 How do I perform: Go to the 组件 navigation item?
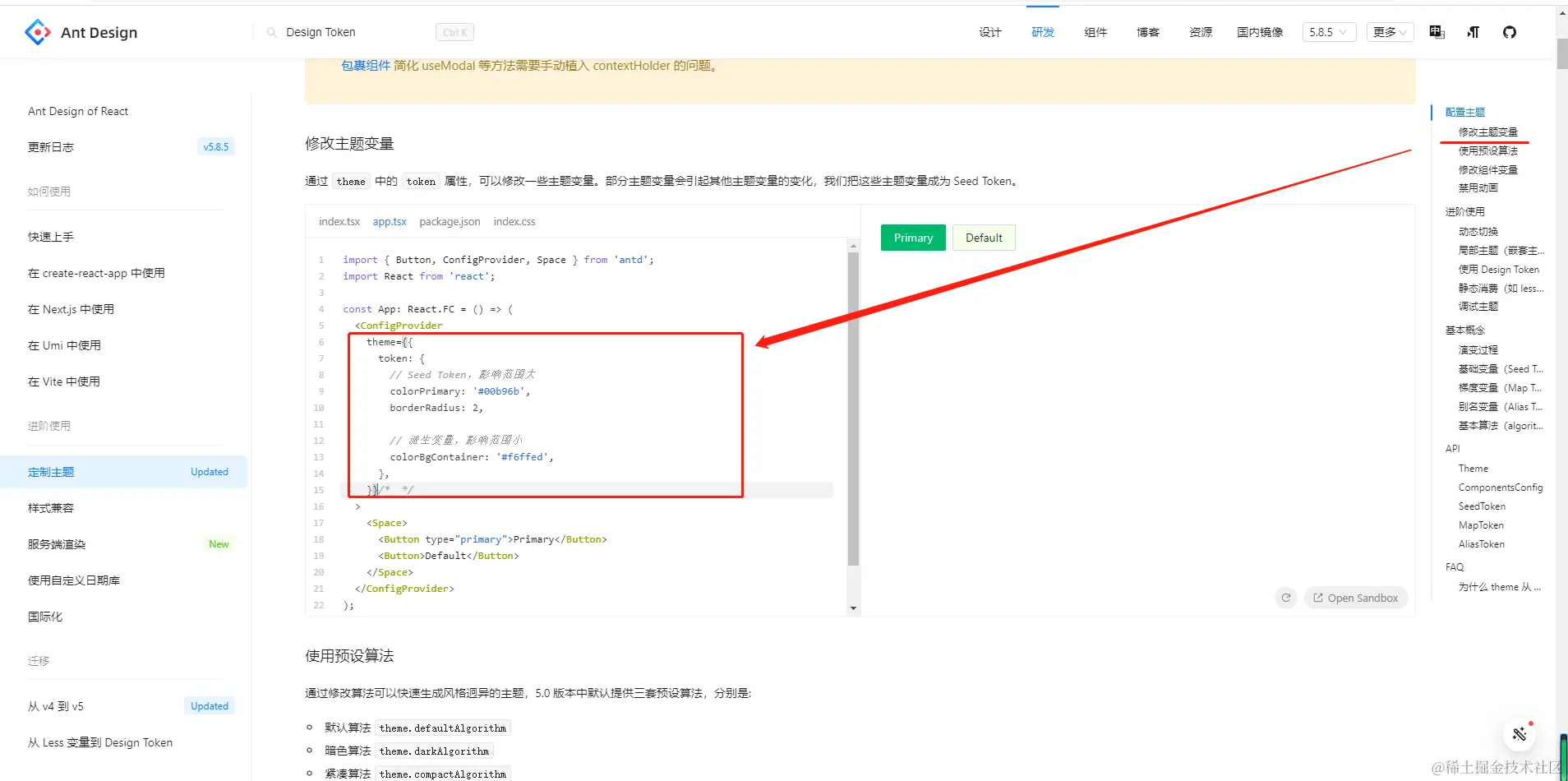click(1095, 32)
